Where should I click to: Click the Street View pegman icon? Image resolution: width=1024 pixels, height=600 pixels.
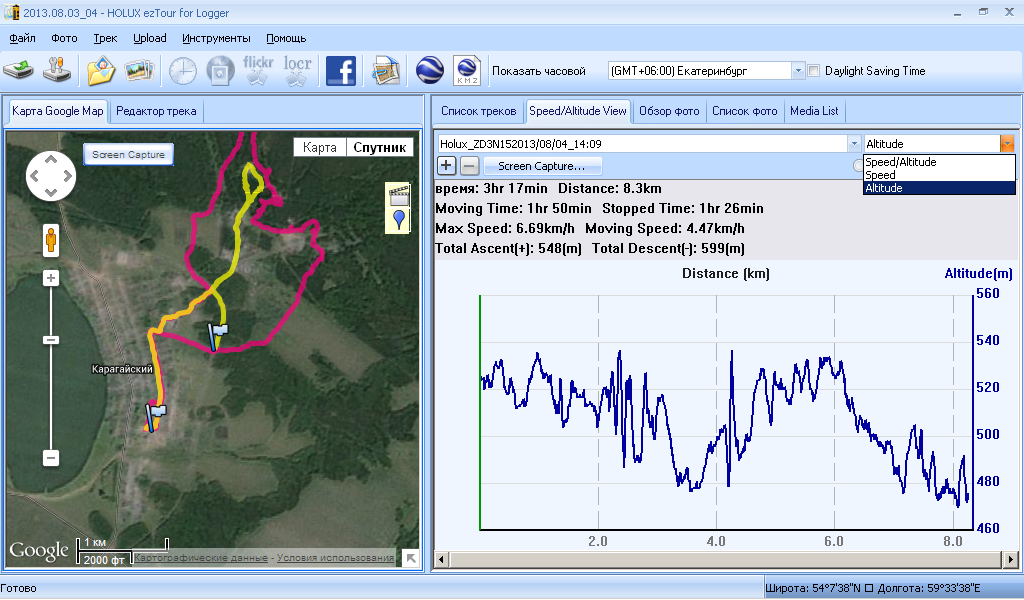51,241
